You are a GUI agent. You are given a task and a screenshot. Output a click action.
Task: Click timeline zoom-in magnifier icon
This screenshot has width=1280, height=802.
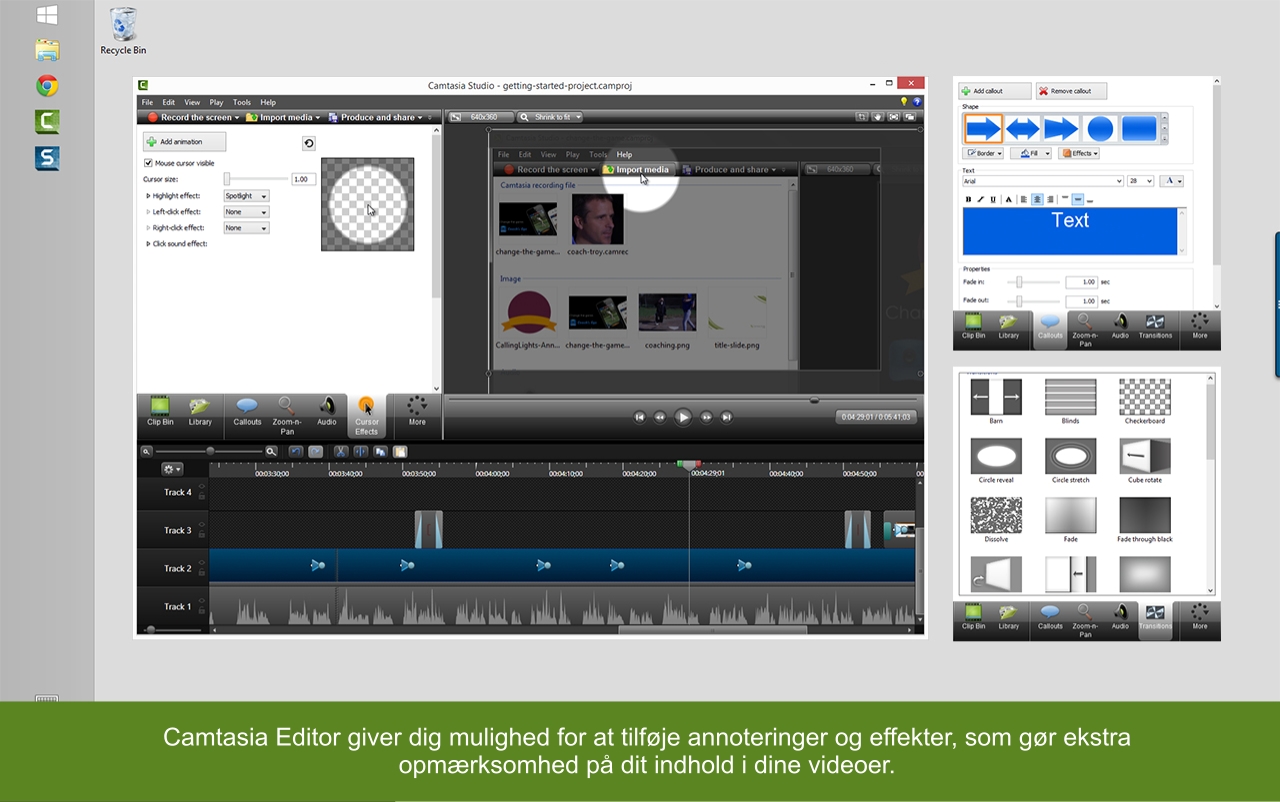pyautogui.click(x=271, y=452)
